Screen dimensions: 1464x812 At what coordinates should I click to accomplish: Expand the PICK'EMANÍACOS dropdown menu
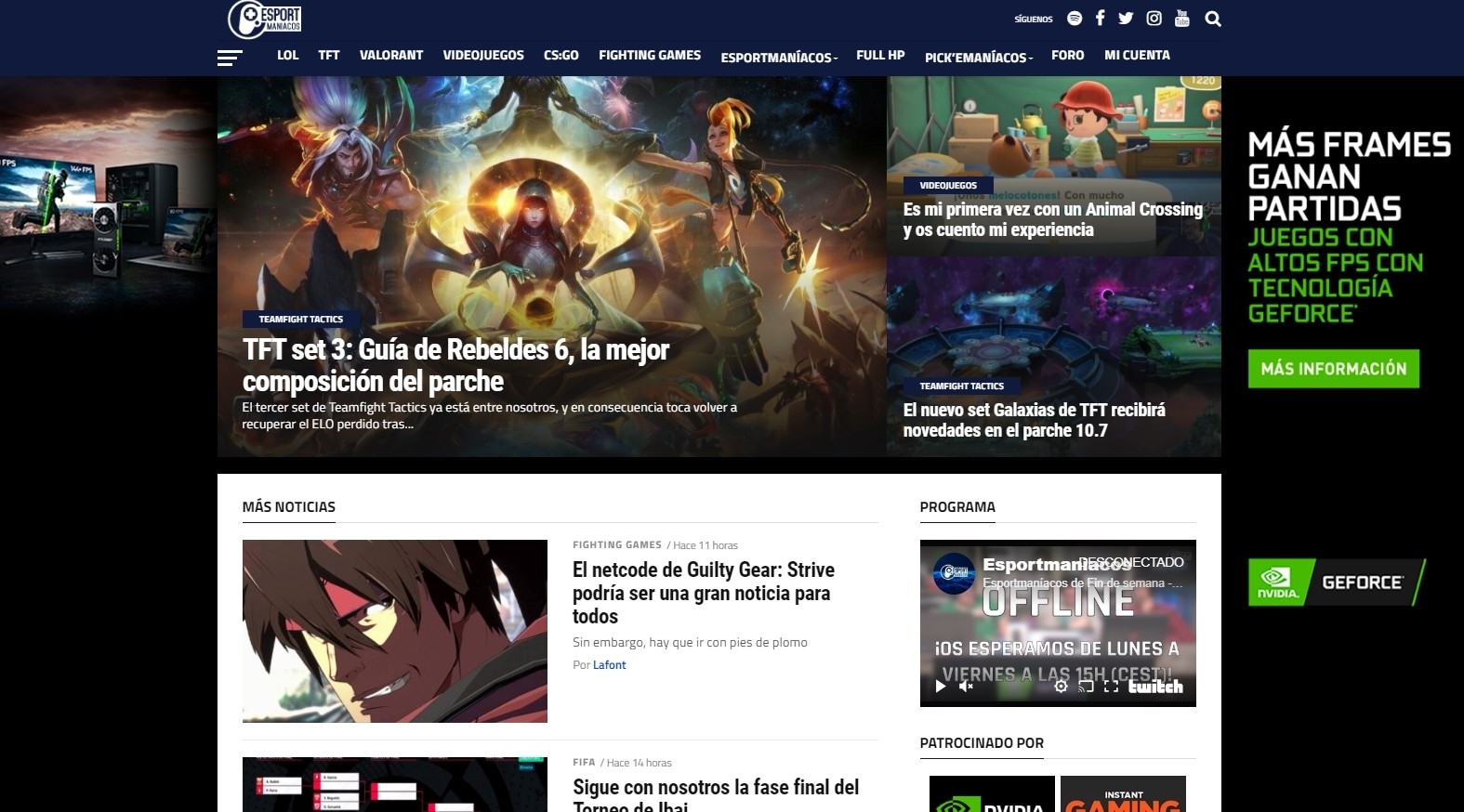pyautogui.click(x=978, y=58)
